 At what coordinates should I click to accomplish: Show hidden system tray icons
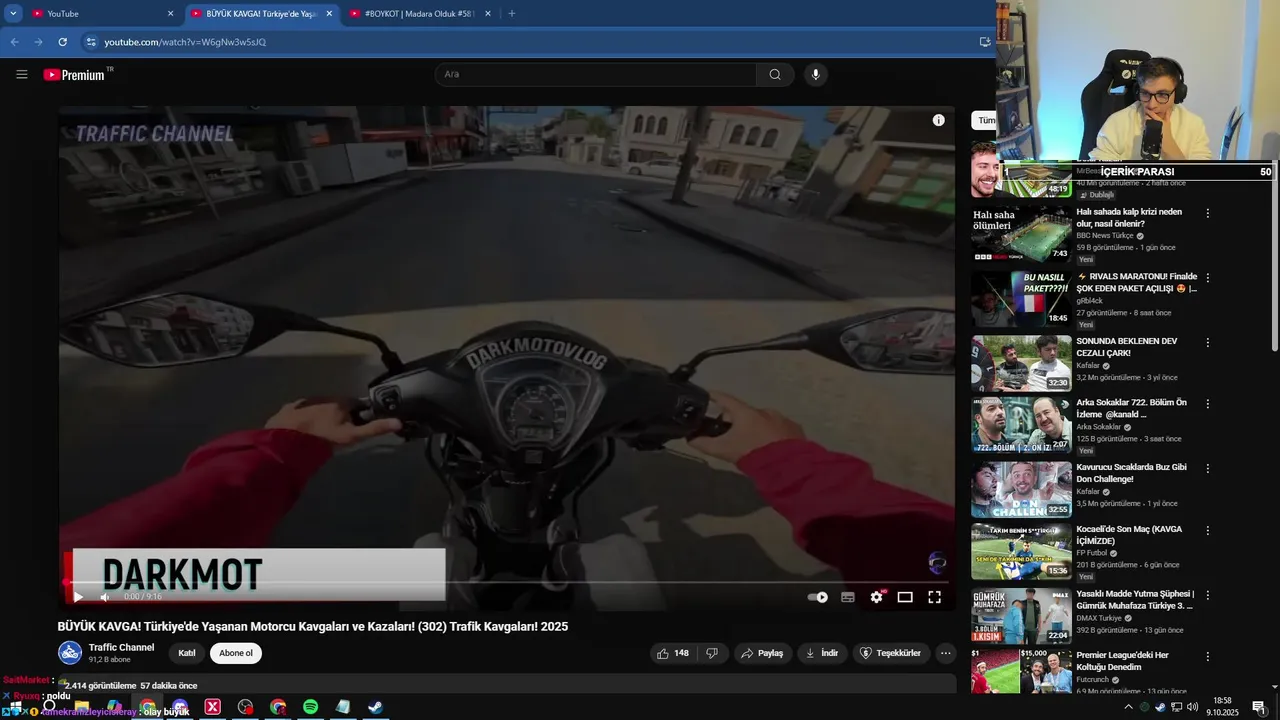[x=1128, y=707]
